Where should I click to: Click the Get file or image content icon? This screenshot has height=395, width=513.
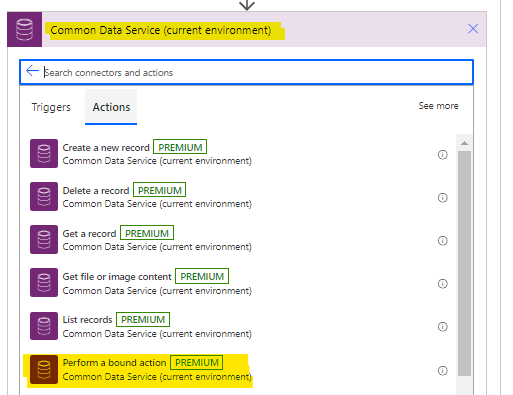point(44,282)
